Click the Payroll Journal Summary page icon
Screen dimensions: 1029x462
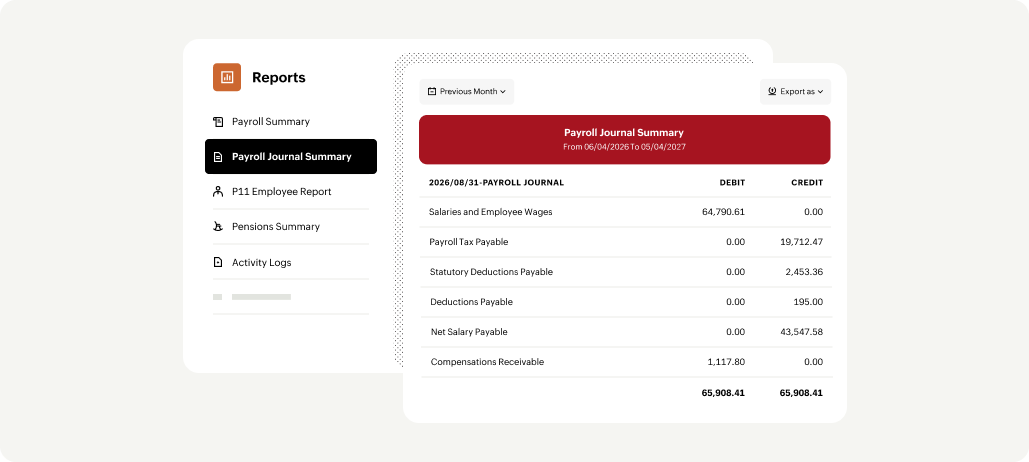[218, 157]
